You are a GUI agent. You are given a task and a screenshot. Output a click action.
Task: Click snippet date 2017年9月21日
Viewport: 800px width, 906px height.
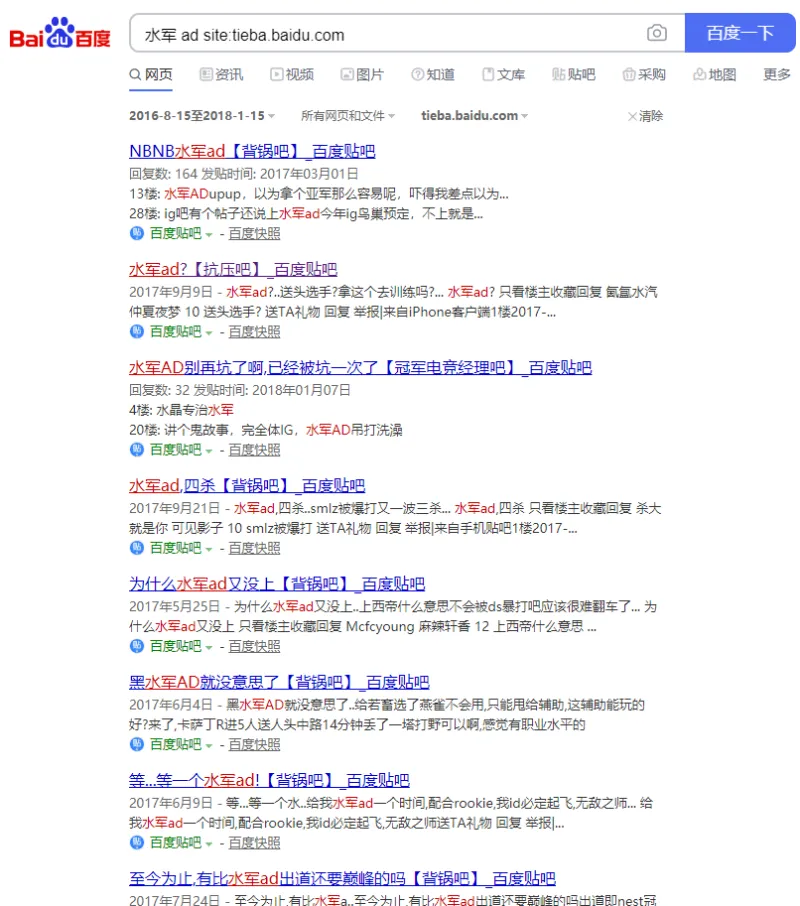[174, 508]
